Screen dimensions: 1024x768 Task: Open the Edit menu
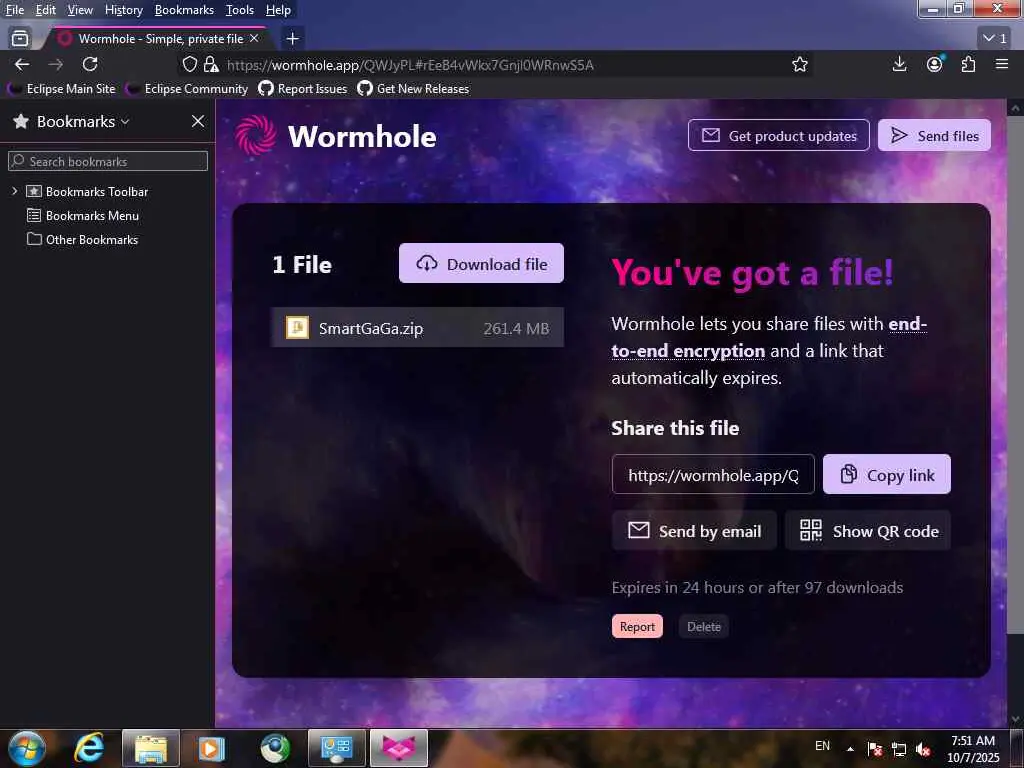[x=45, y=10]
